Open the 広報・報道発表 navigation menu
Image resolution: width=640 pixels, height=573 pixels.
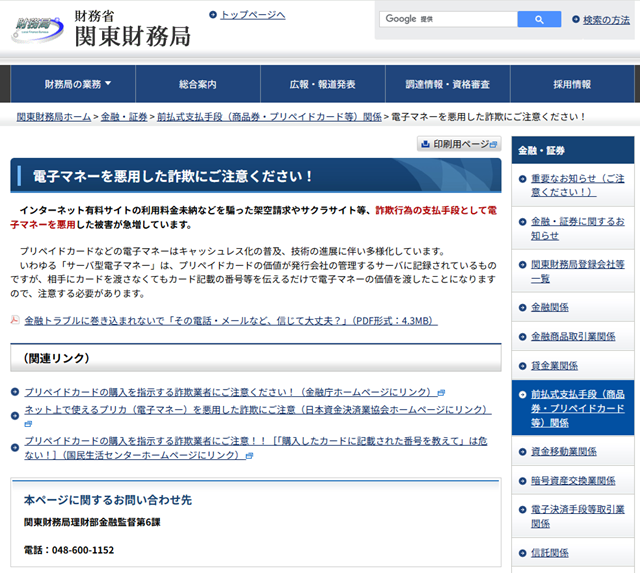(x=322, y=85)
